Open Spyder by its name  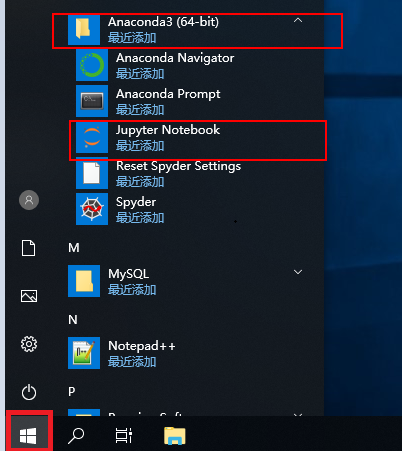coord(136,202)
